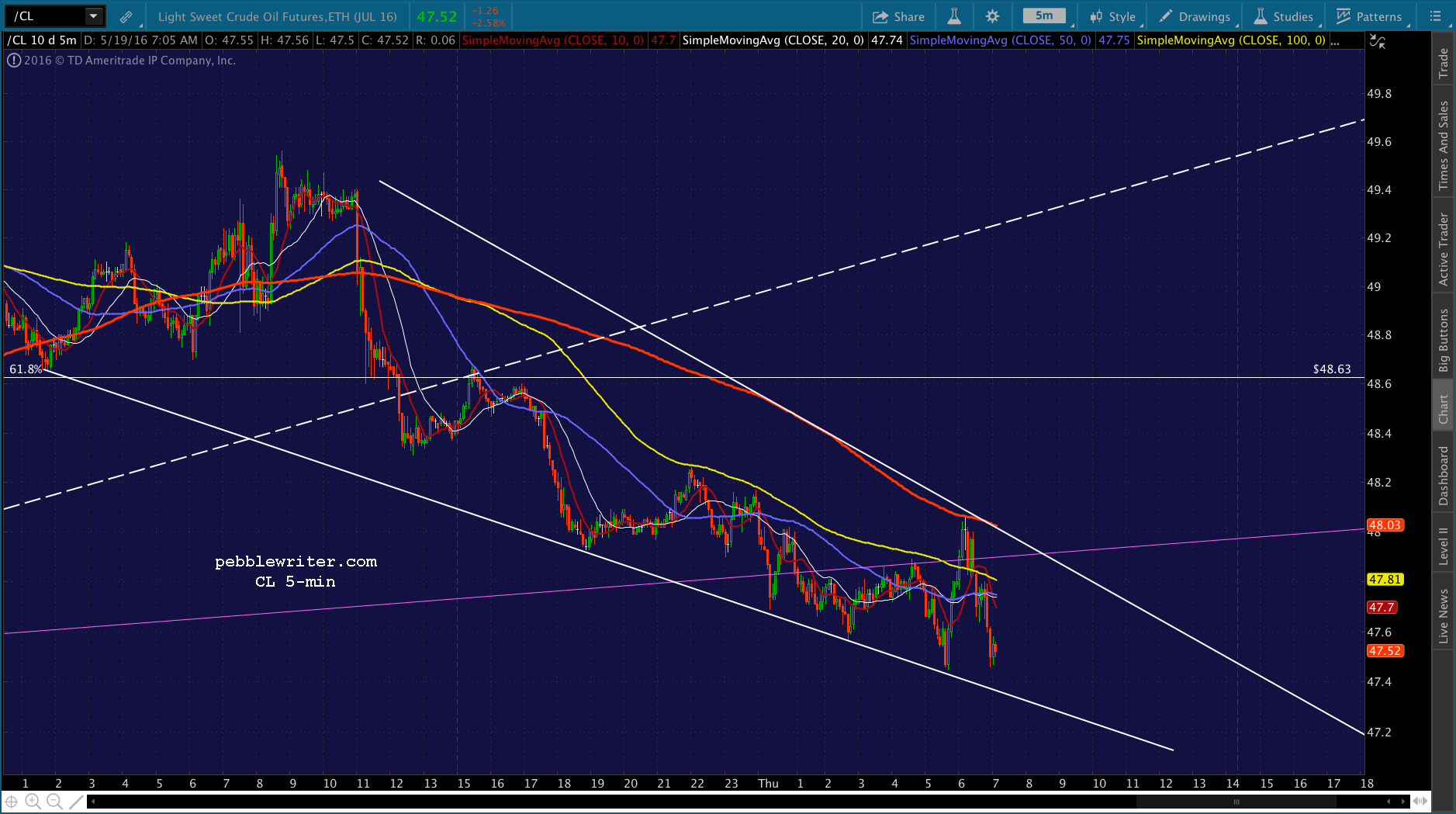Switch to the Trade sidebar tab
Image resolution: width=1456 pixels, height=814 pixels.
click(1444, 63)
